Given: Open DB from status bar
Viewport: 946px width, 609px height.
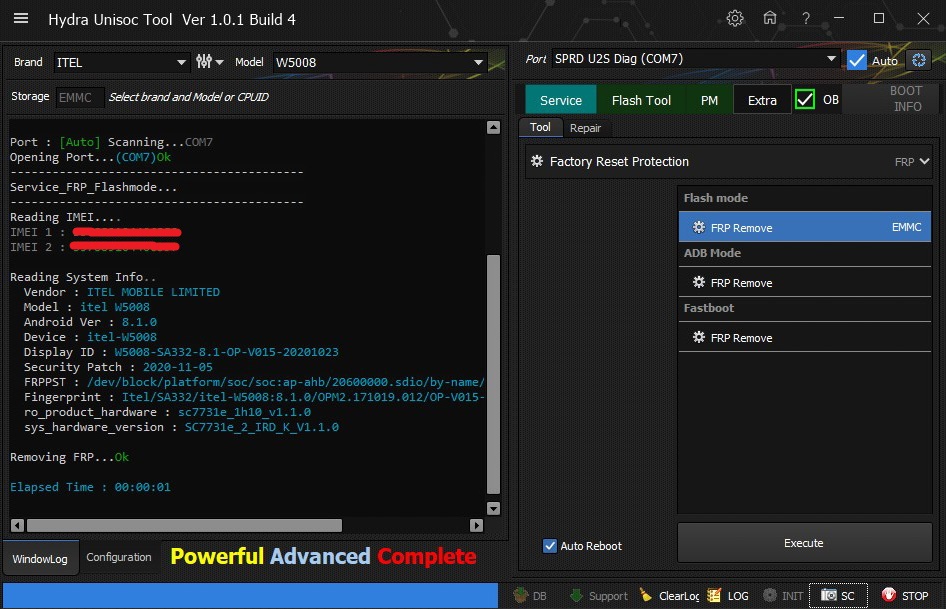Looking at the screenshot, I should pos(530,596).
